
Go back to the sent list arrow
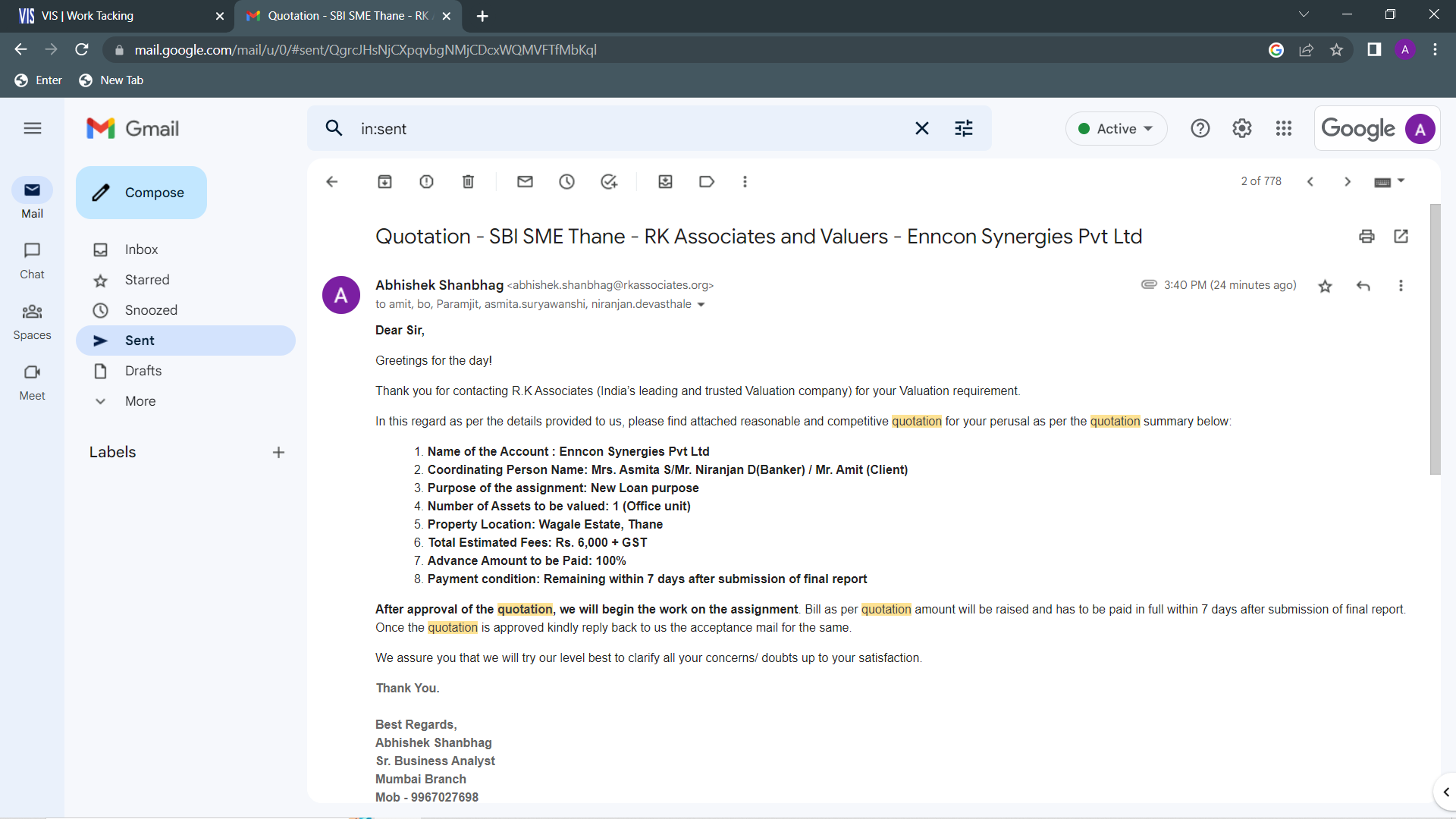point(331,182)
